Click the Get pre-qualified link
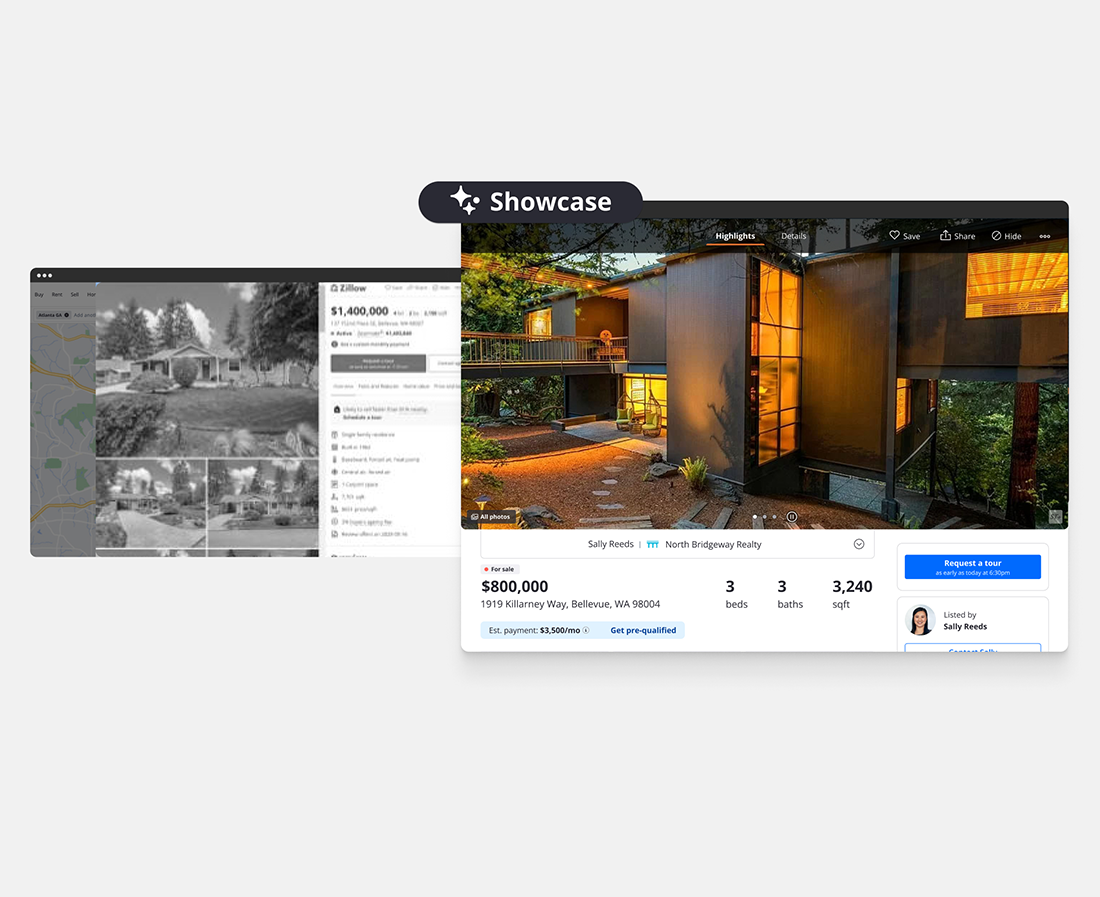Image resolution: width=1100 pixels, height=897 pixels. tap(643, 631)
